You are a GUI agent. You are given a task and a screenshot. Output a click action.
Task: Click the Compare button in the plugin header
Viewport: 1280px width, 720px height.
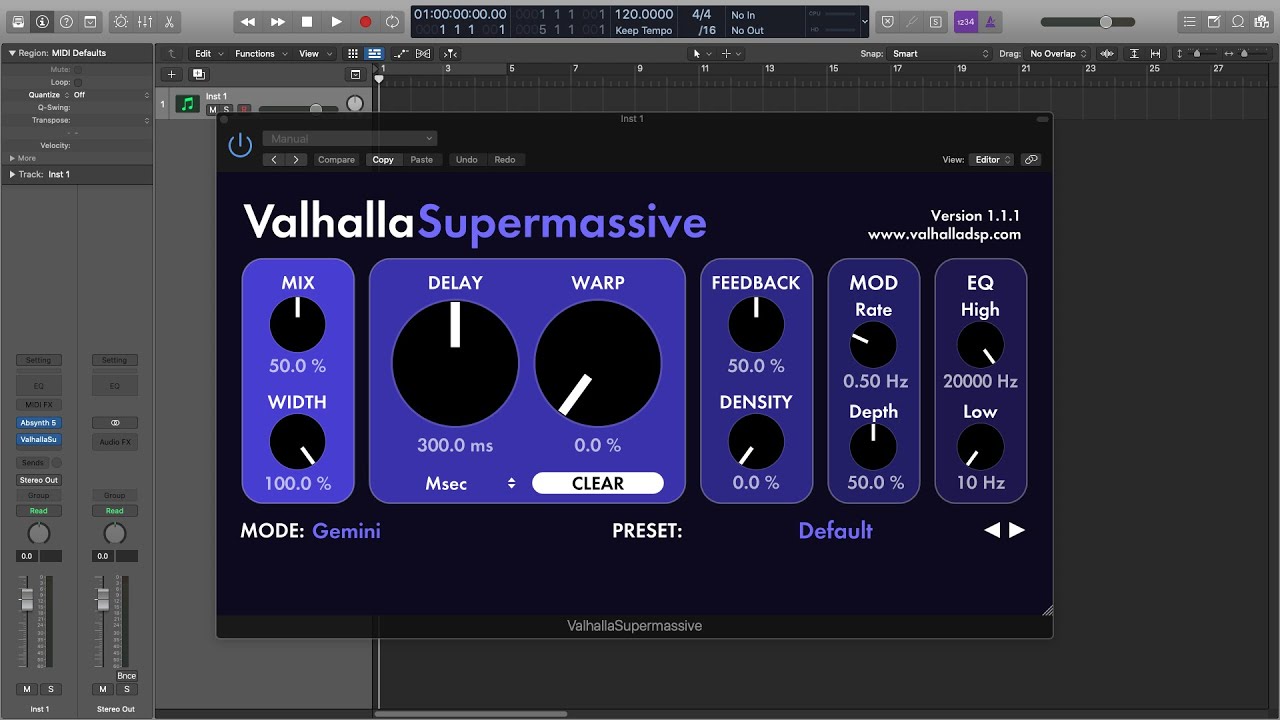(x=336, y=160)
